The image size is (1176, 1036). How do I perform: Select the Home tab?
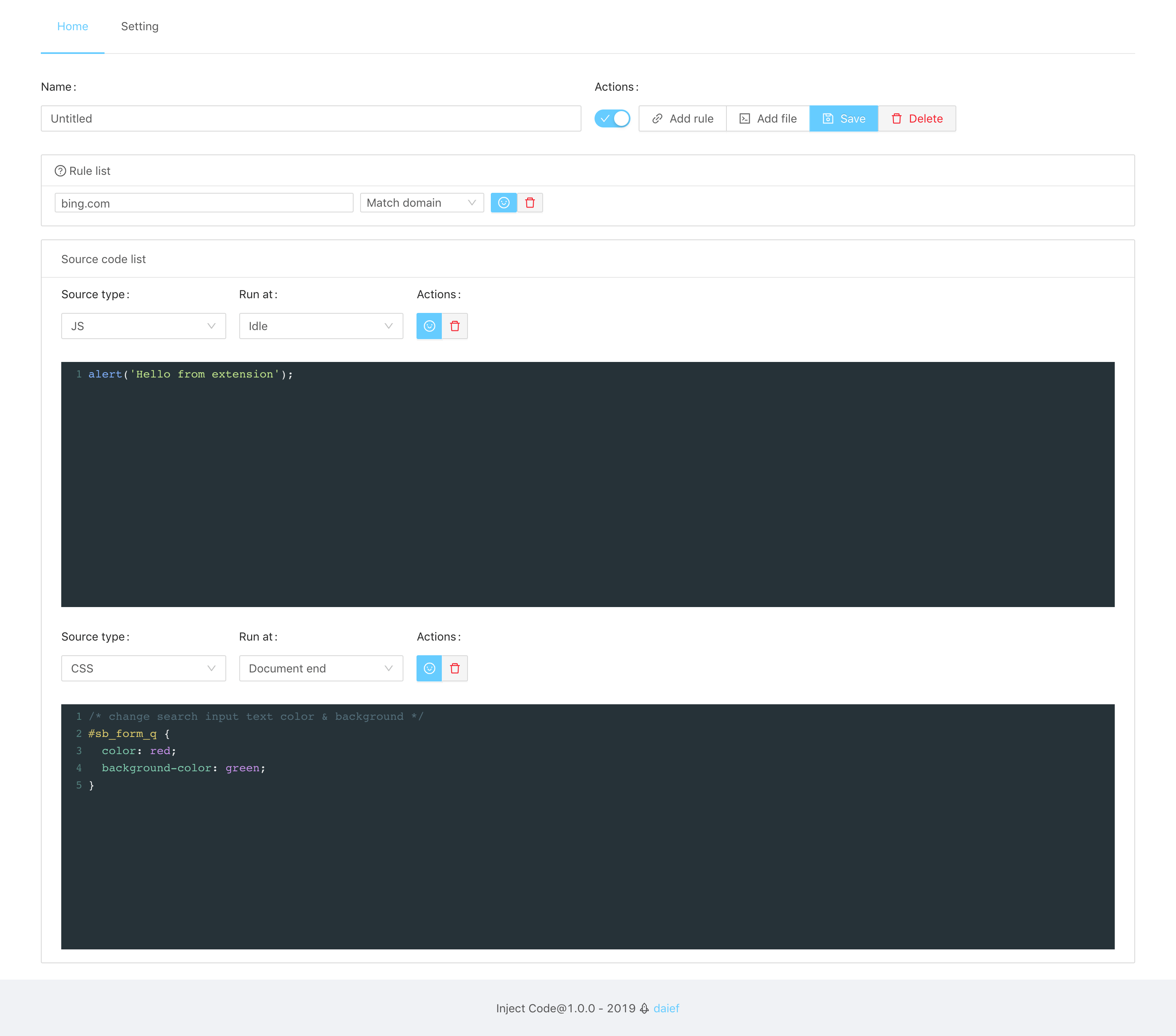[73, 27]
